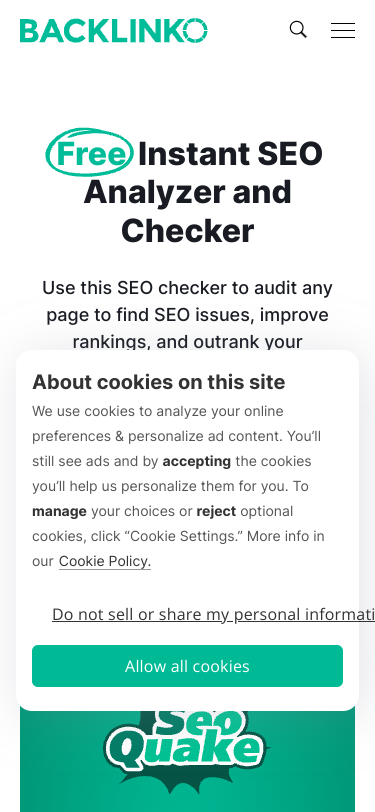The width and height of the screenshot is (375, 812).
Task: Open the search magnifier icon
Action: coord(298,30)
